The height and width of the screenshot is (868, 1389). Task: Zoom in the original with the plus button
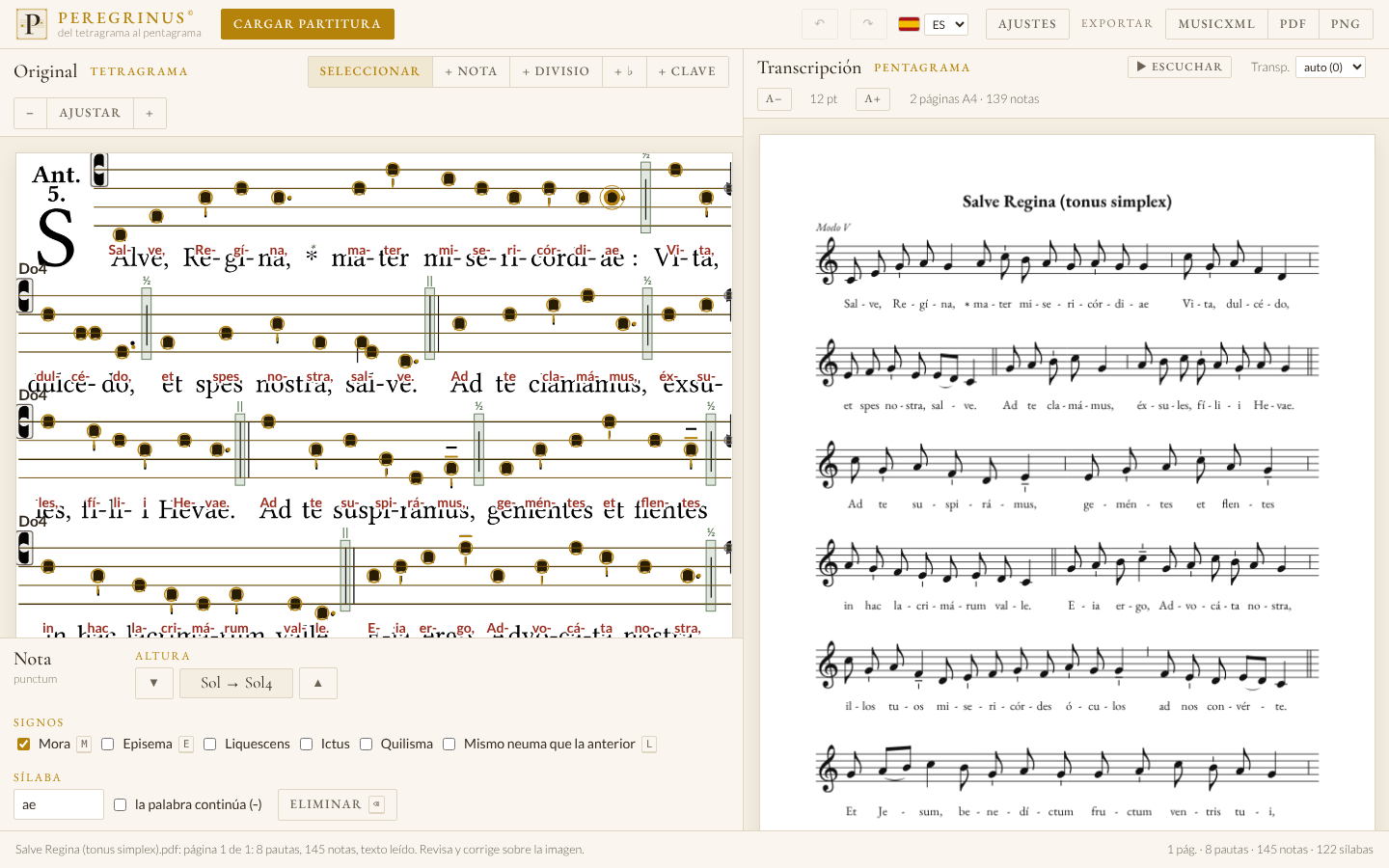(150, 113)
